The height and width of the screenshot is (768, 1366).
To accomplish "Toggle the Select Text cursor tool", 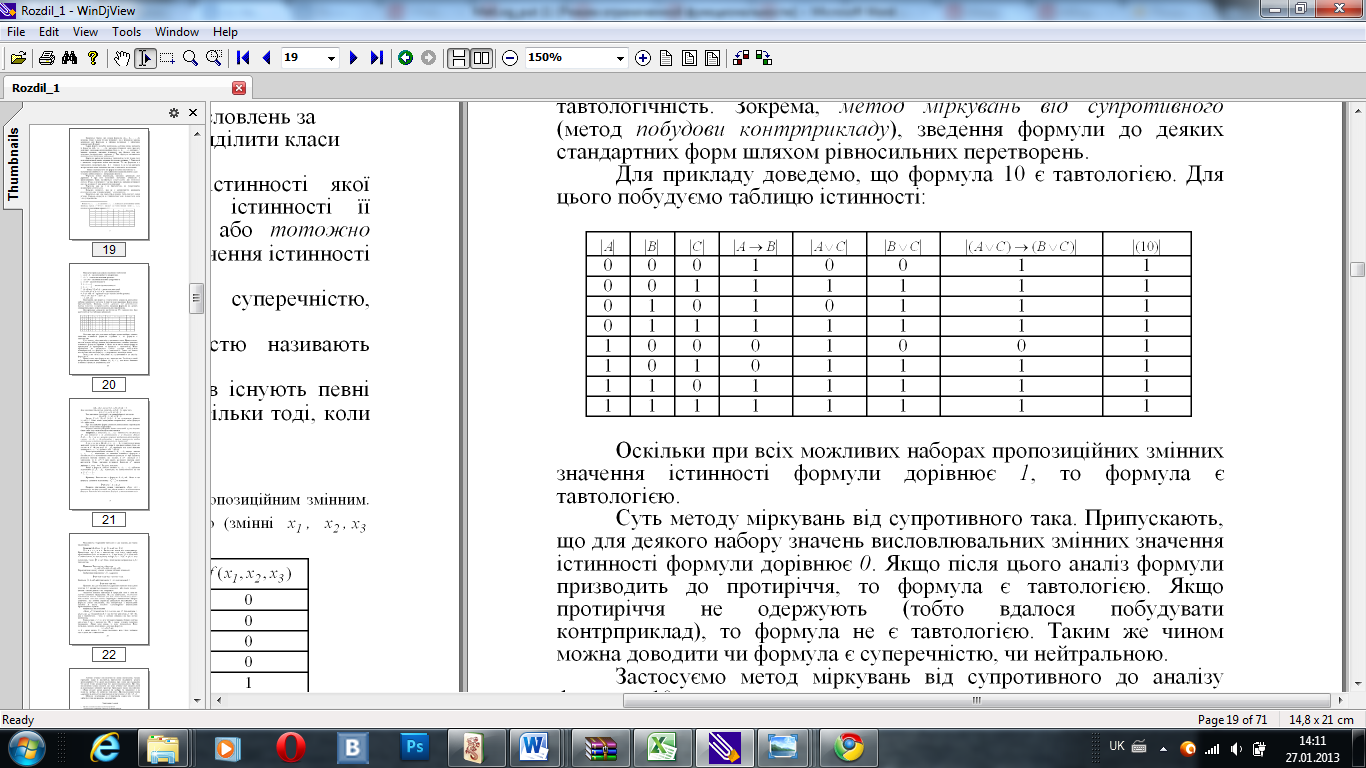I will click(x=145, y=58).
